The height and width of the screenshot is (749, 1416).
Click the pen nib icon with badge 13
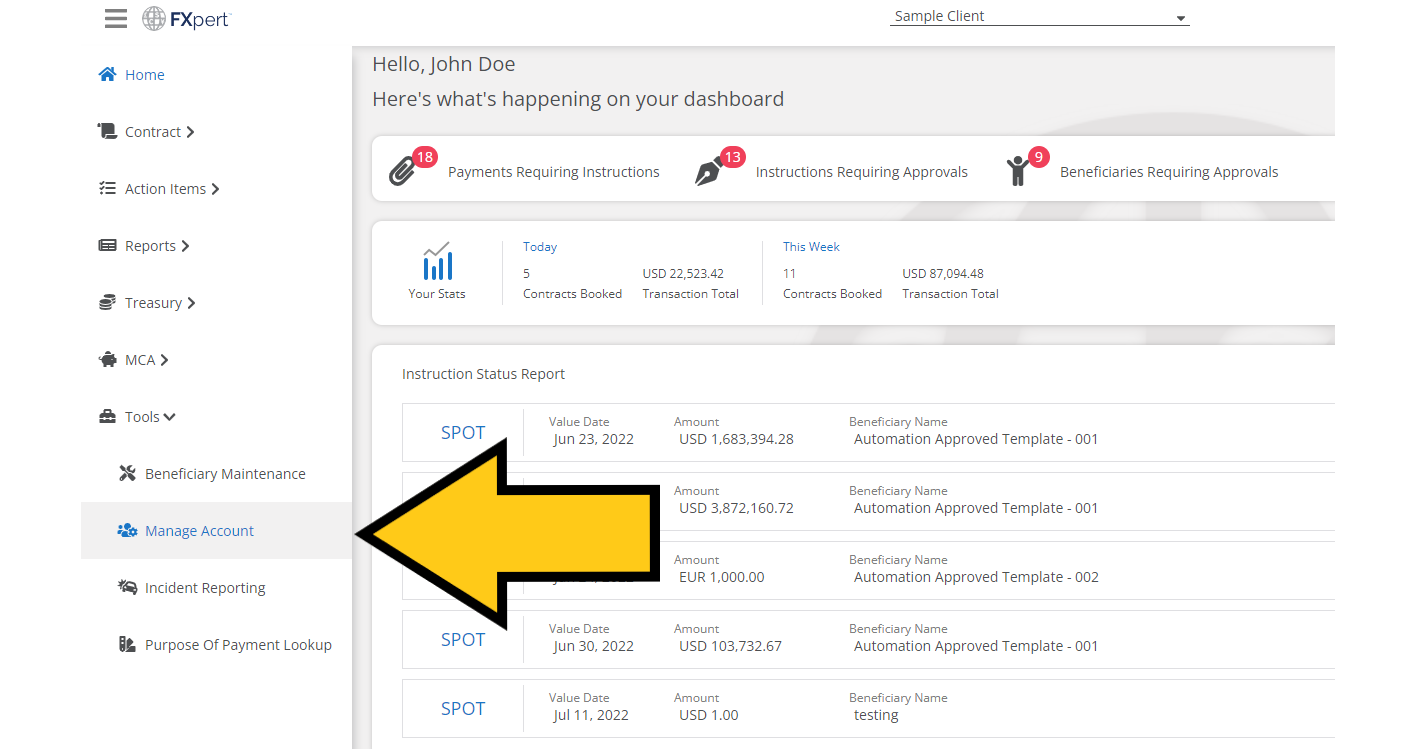tap(709, 171)
